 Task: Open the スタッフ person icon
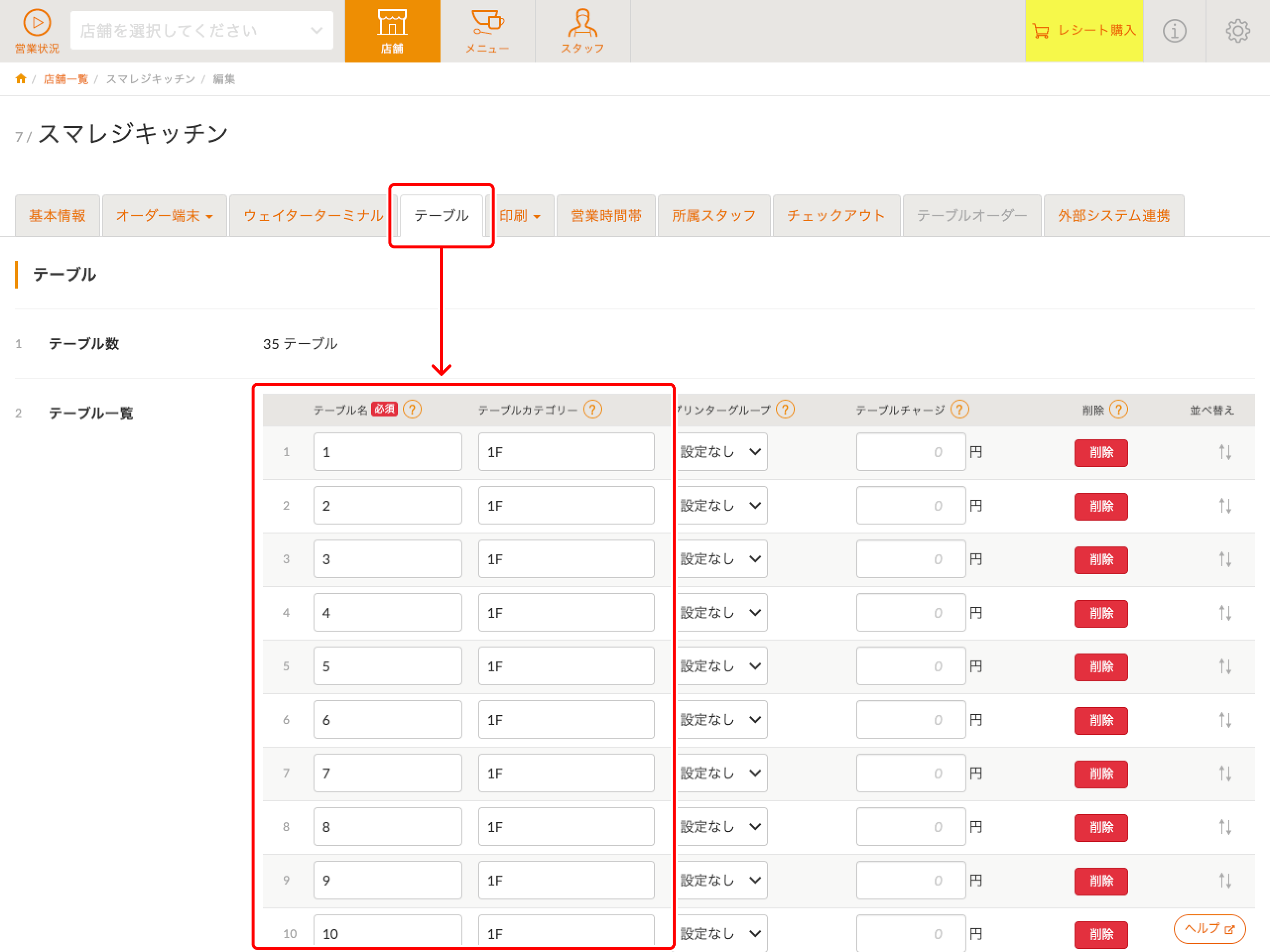coord(583,31)
